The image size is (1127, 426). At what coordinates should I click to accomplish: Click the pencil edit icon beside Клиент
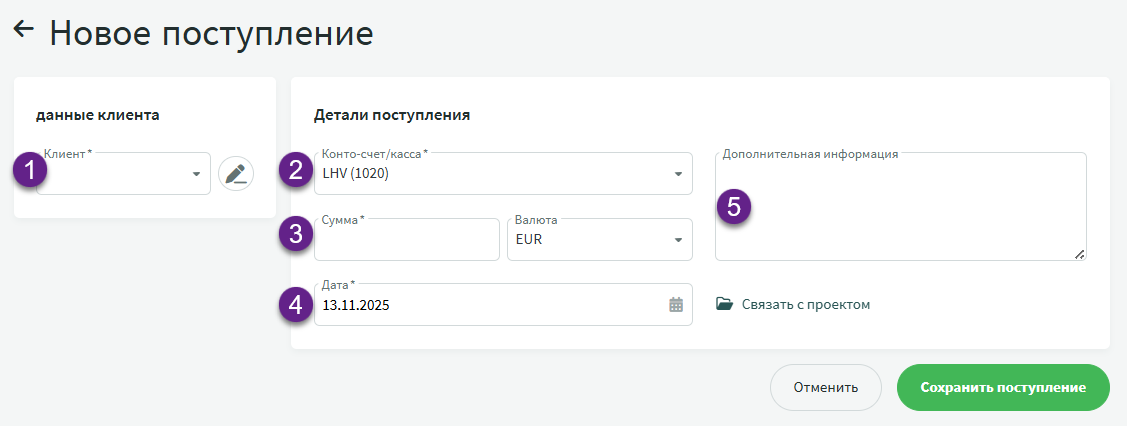(x=236, y=174)
